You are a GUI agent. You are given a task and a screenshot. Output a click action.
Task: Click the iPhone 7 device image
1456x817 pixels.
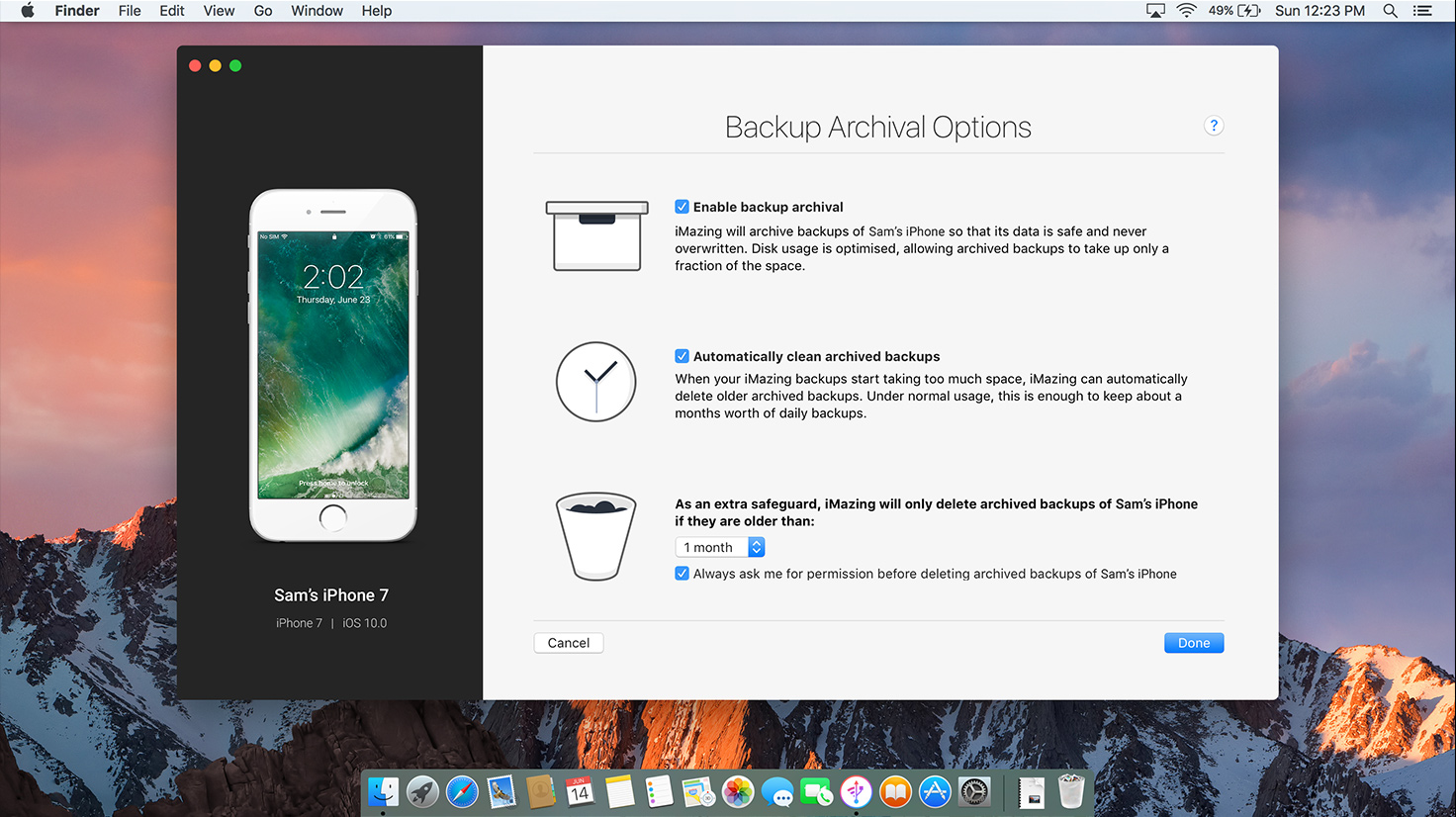333,365
